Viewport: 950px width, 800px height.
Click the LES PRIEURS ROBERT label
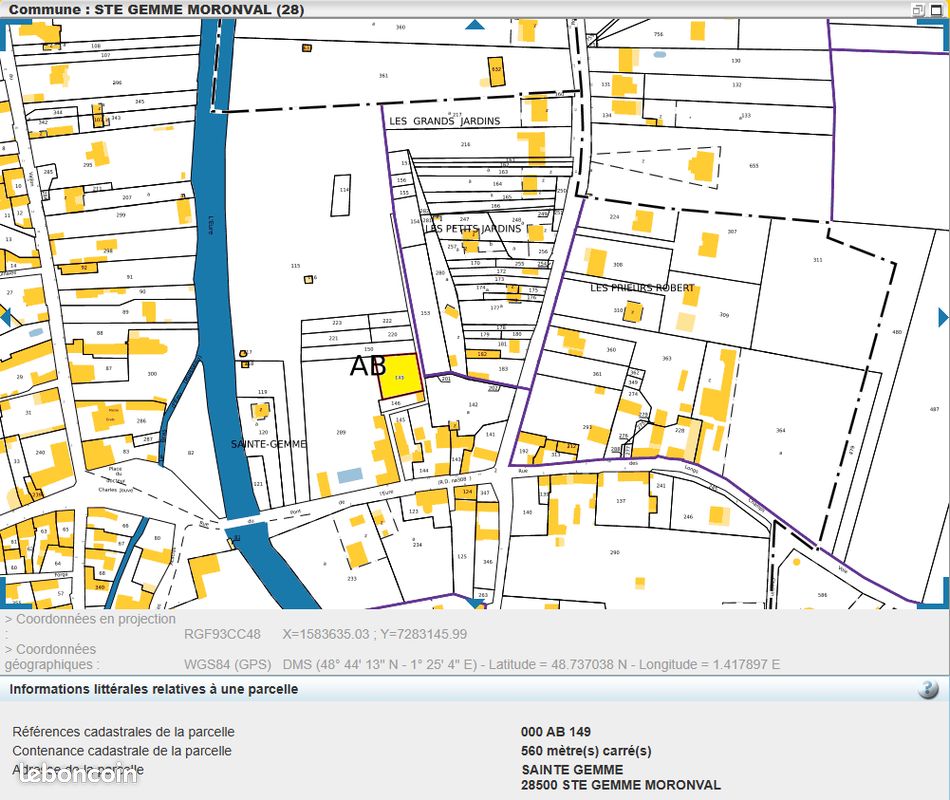(x=642, y=287)
